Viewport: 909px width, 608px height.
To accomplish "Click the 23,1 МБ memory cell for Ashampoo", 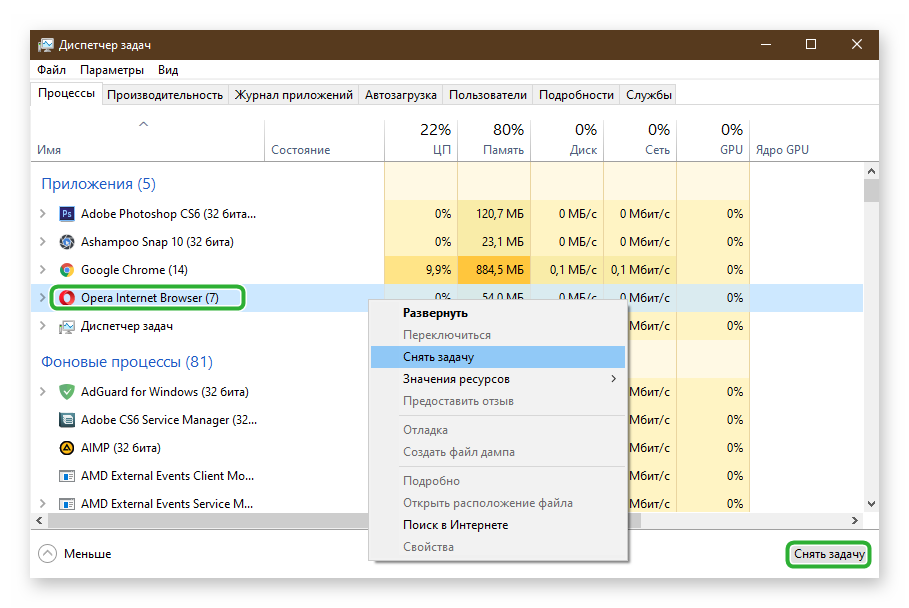I will (494, 242).
